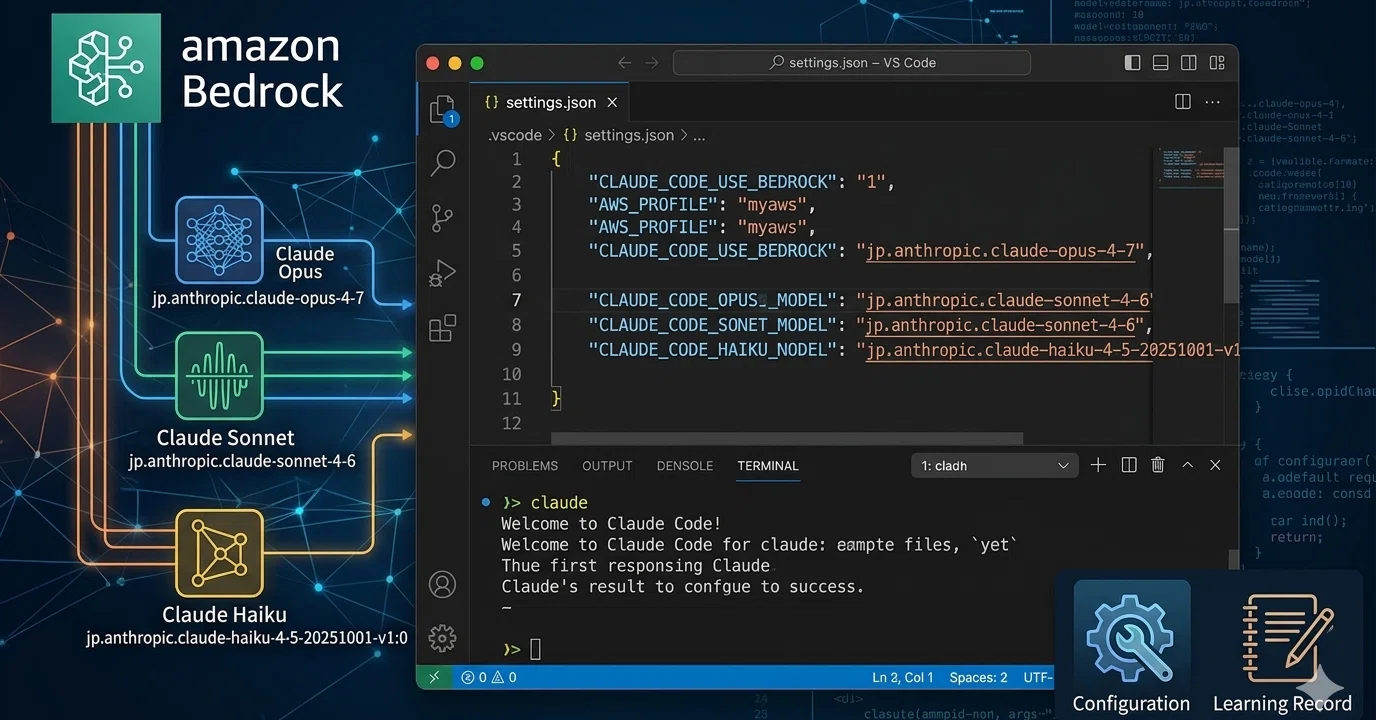
Task: Kill the terminal with trash icon
Action: pyautogui.click(x=1158, y=465)
